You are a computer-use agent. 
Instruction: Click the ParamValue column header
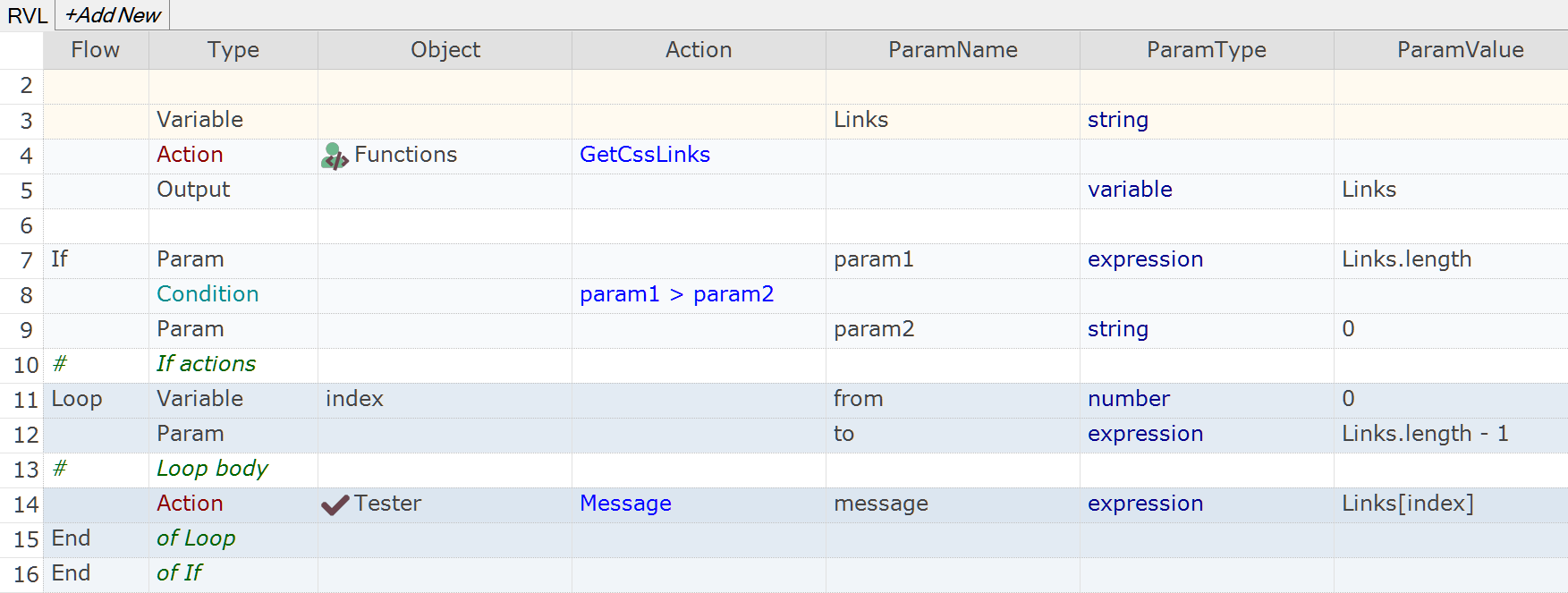(x=1460, y=50)
